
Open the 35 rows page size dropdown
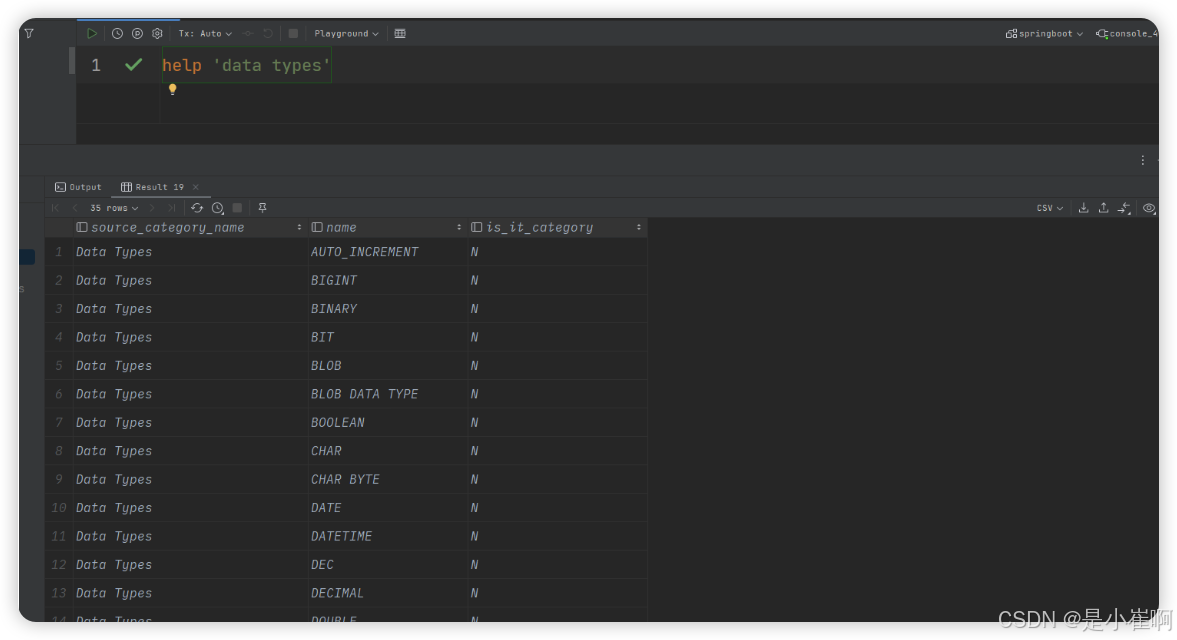coord(114,208)
